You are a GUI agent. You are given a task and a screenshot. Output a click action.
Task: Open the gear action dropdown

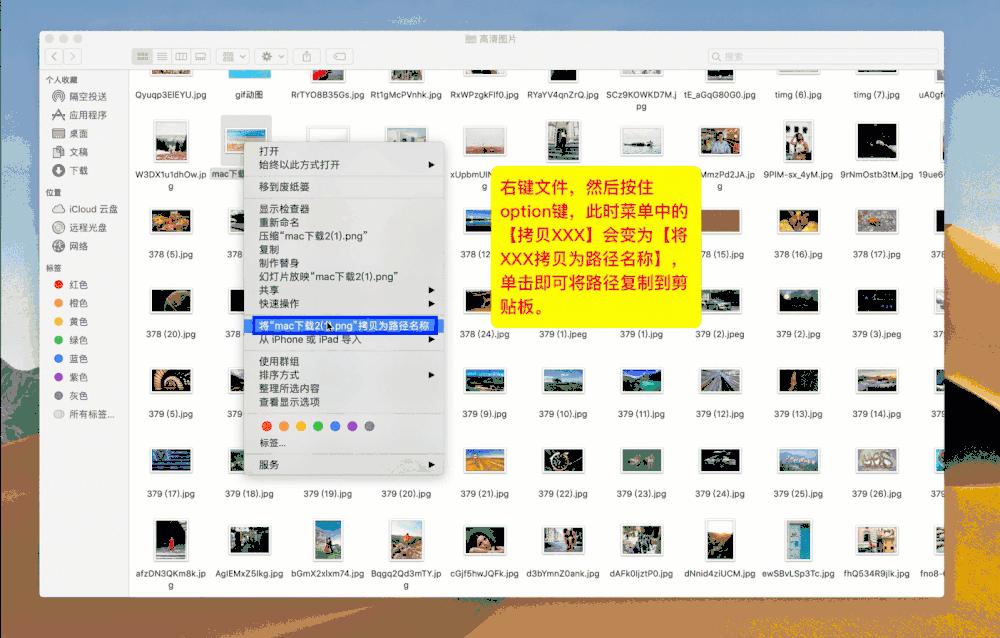(x=272, y=56)
